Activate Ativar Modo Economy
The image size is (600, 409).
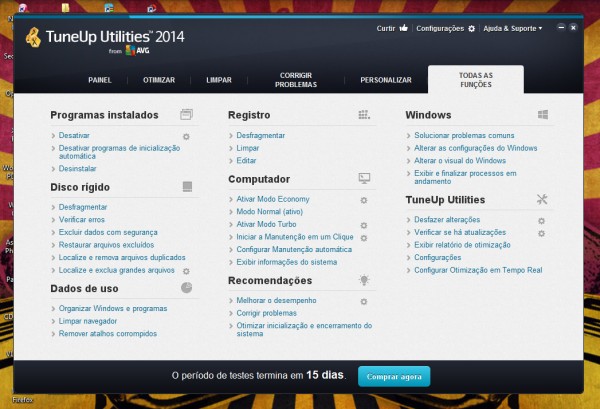point(273,199)
